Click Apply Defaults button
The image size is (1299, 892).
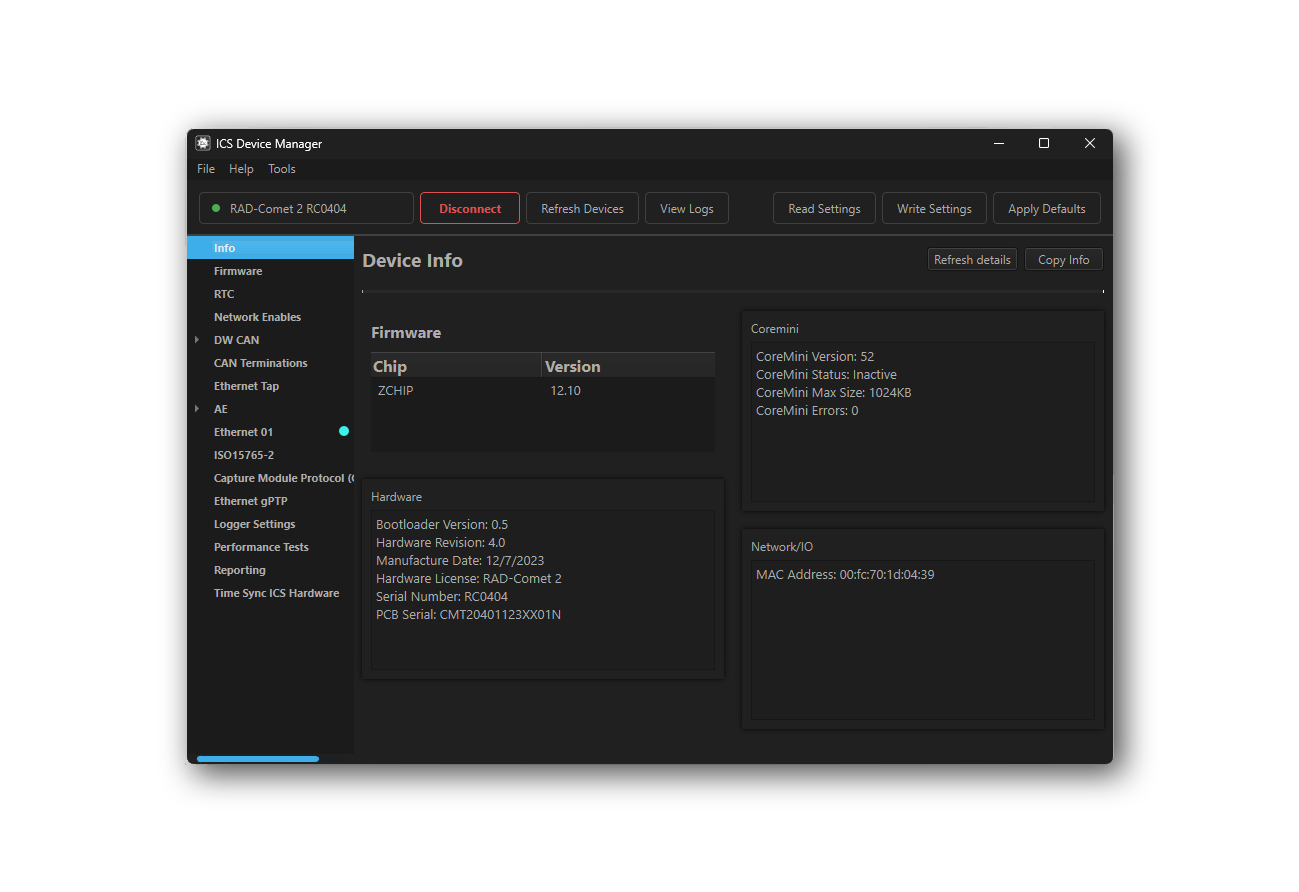(1047, 208)
